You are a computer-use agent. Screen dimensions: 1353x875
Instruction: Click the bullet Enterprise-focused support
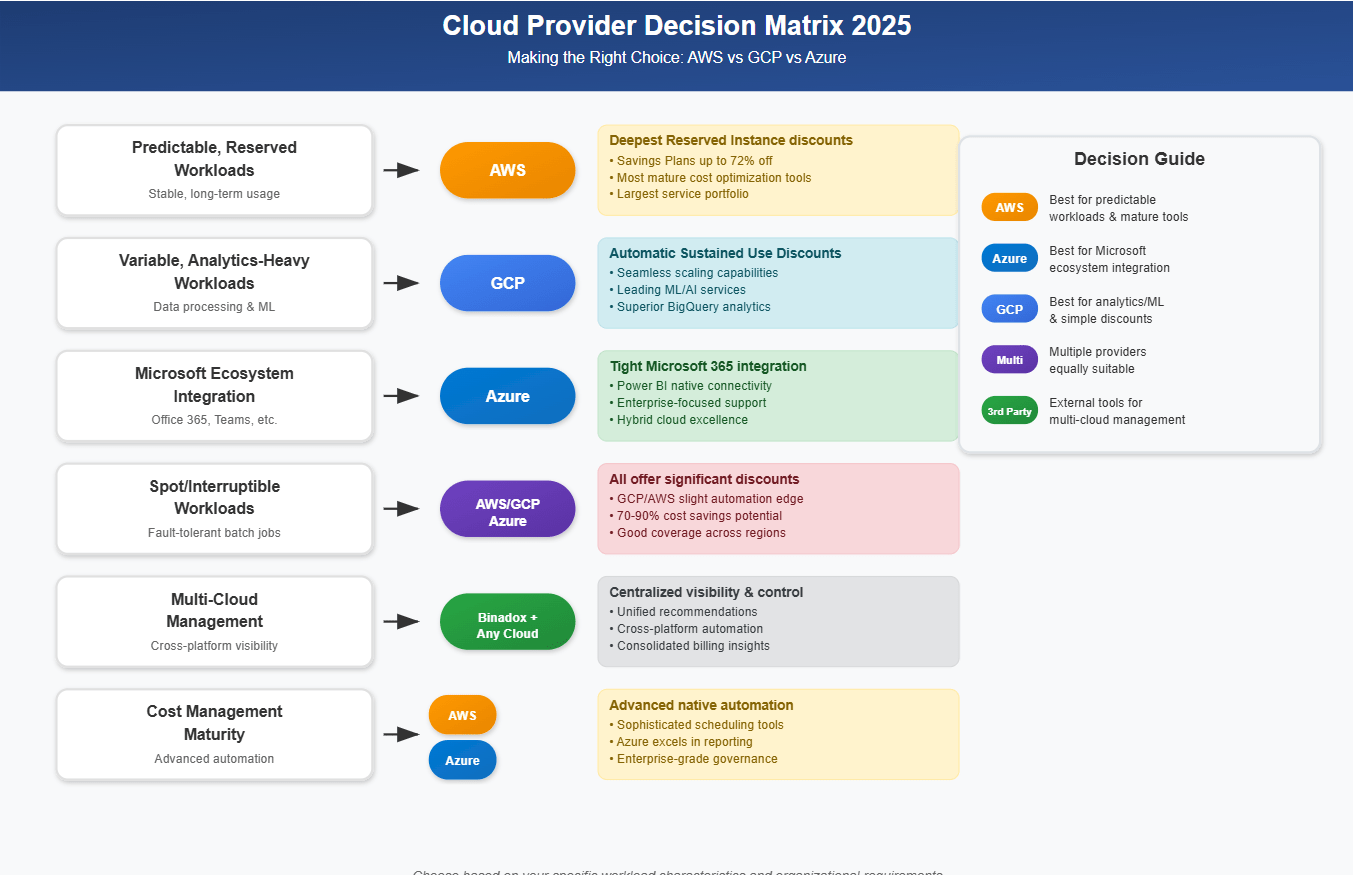point(688,403)
